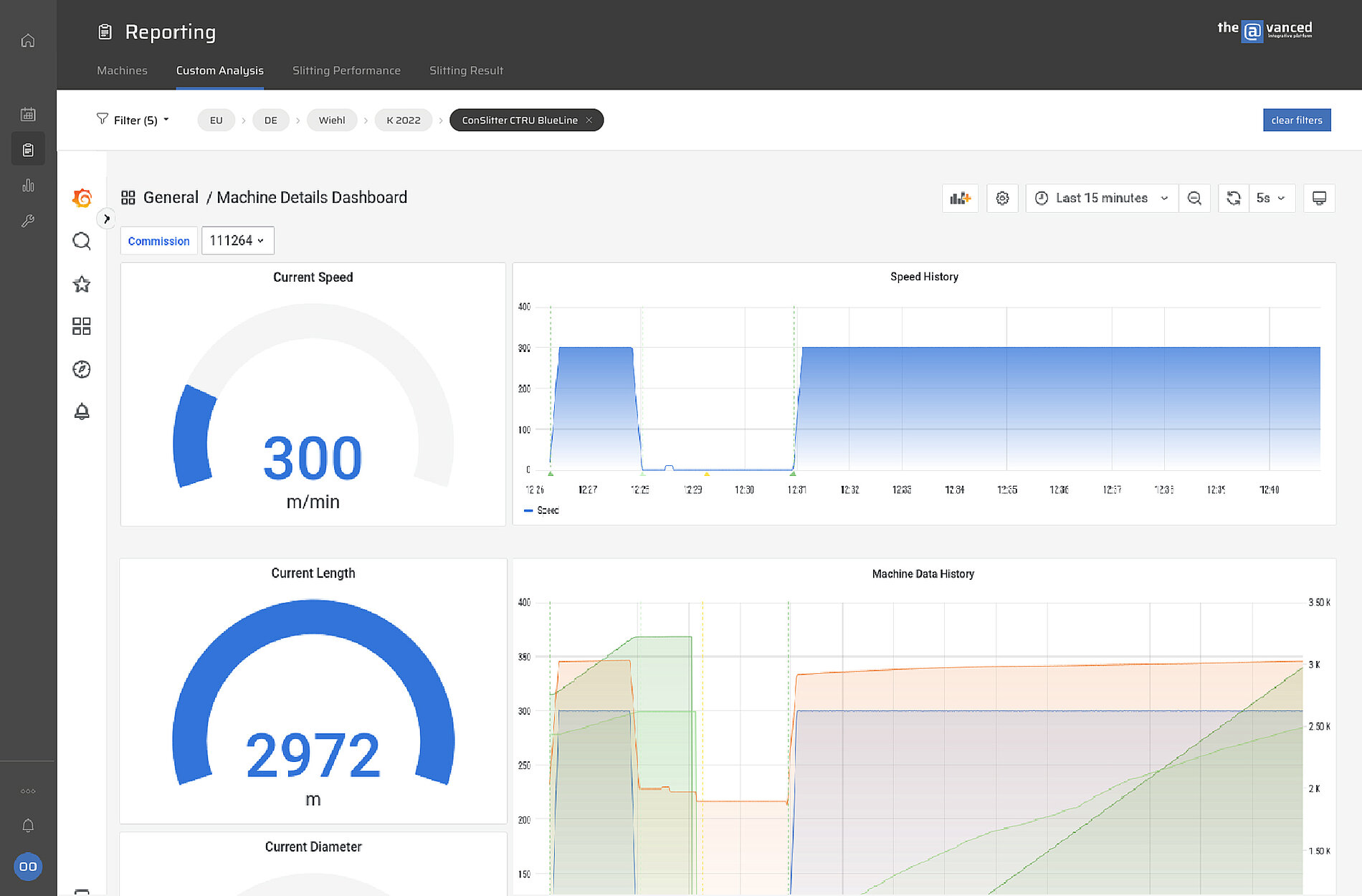Screen dimensions: 1362x896
Task: Open the Explore compass icon
Action: click(x=82, y=369)
